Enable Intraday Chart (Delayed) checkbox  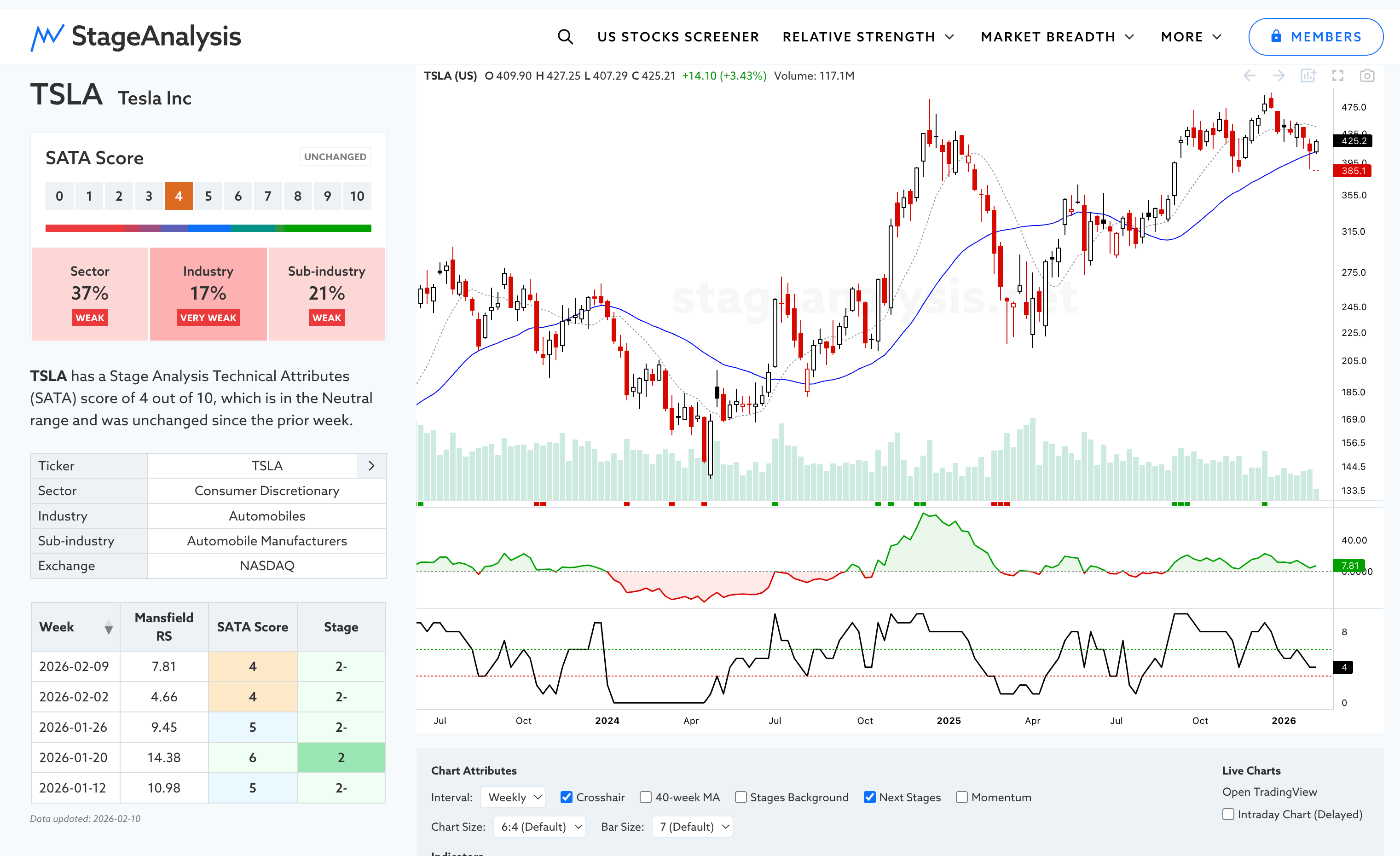coord(1228,814)
